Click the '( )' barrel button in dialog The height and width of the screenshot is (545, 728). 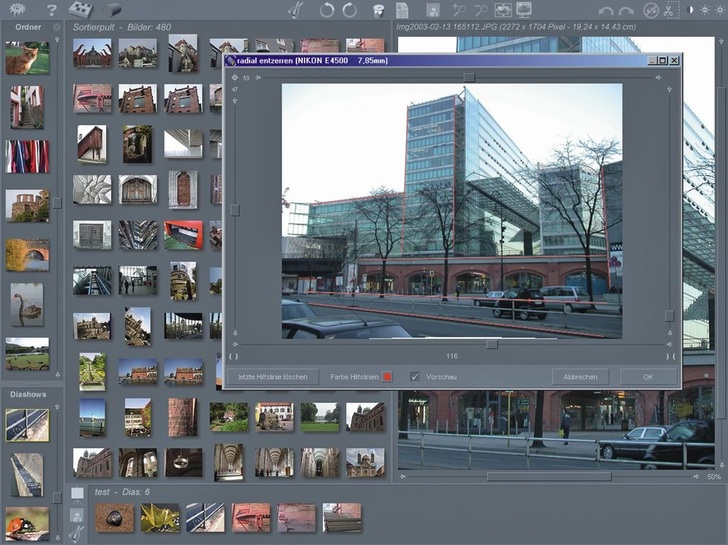[234, 357]
